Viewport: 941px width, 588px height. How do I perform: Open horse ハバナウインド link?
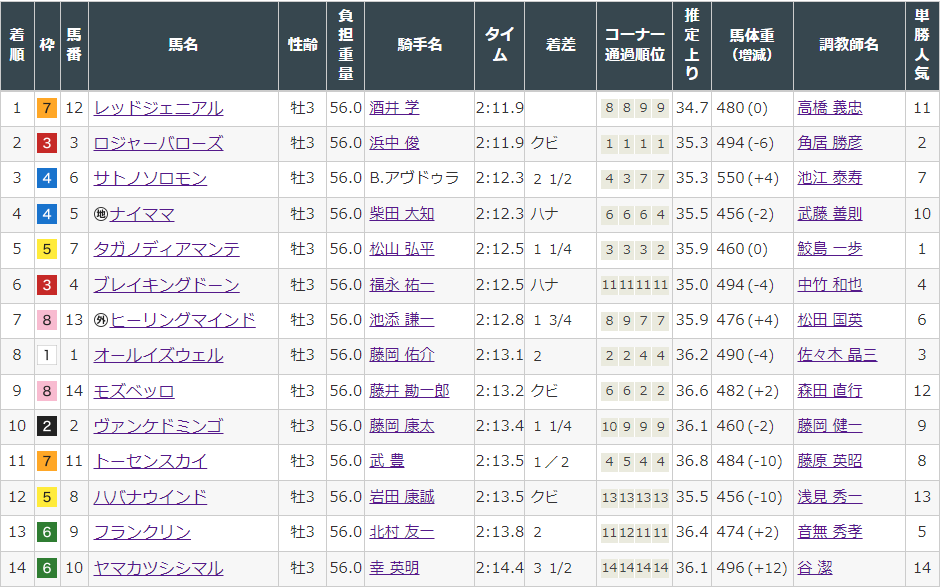coord(151,497)
